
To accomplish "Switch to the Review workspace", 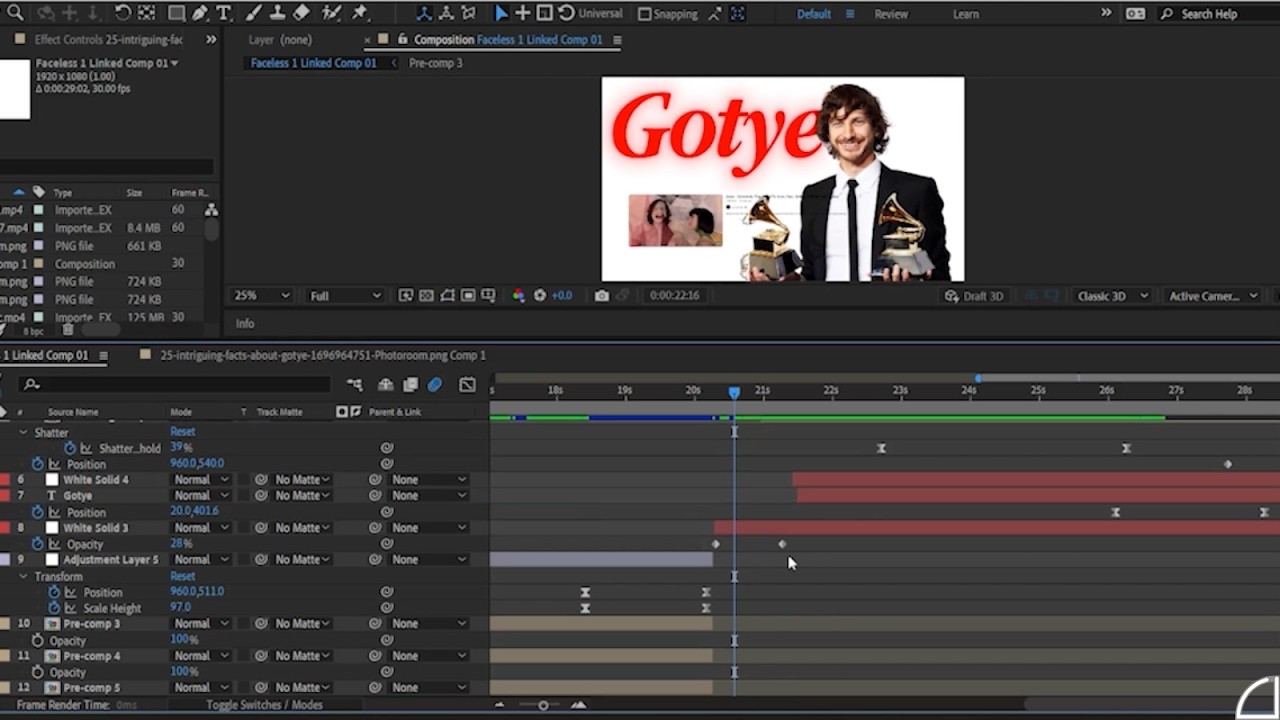I will 891,14.
